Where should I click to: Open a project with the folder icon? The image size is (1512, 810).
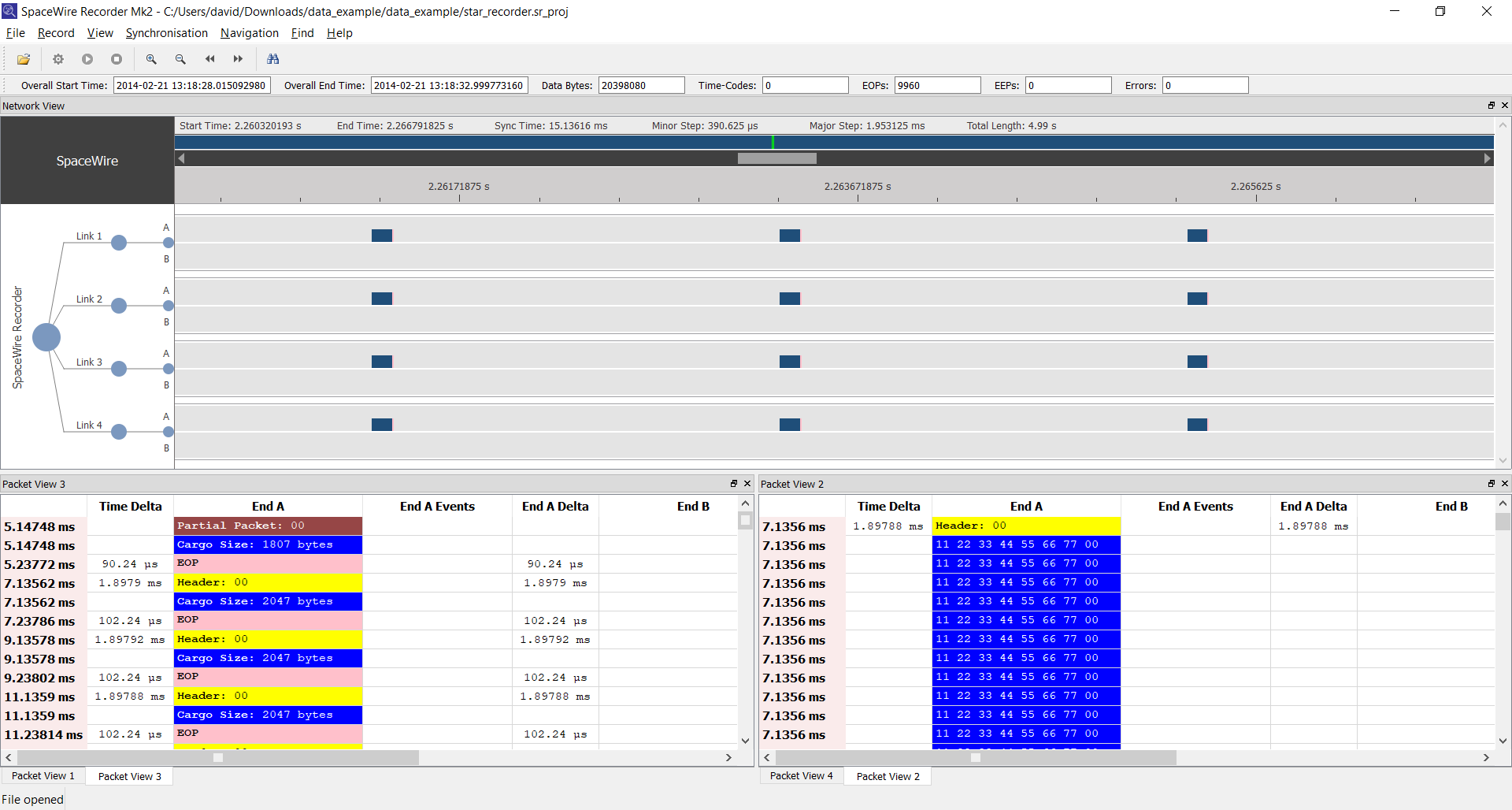(24, 59)
